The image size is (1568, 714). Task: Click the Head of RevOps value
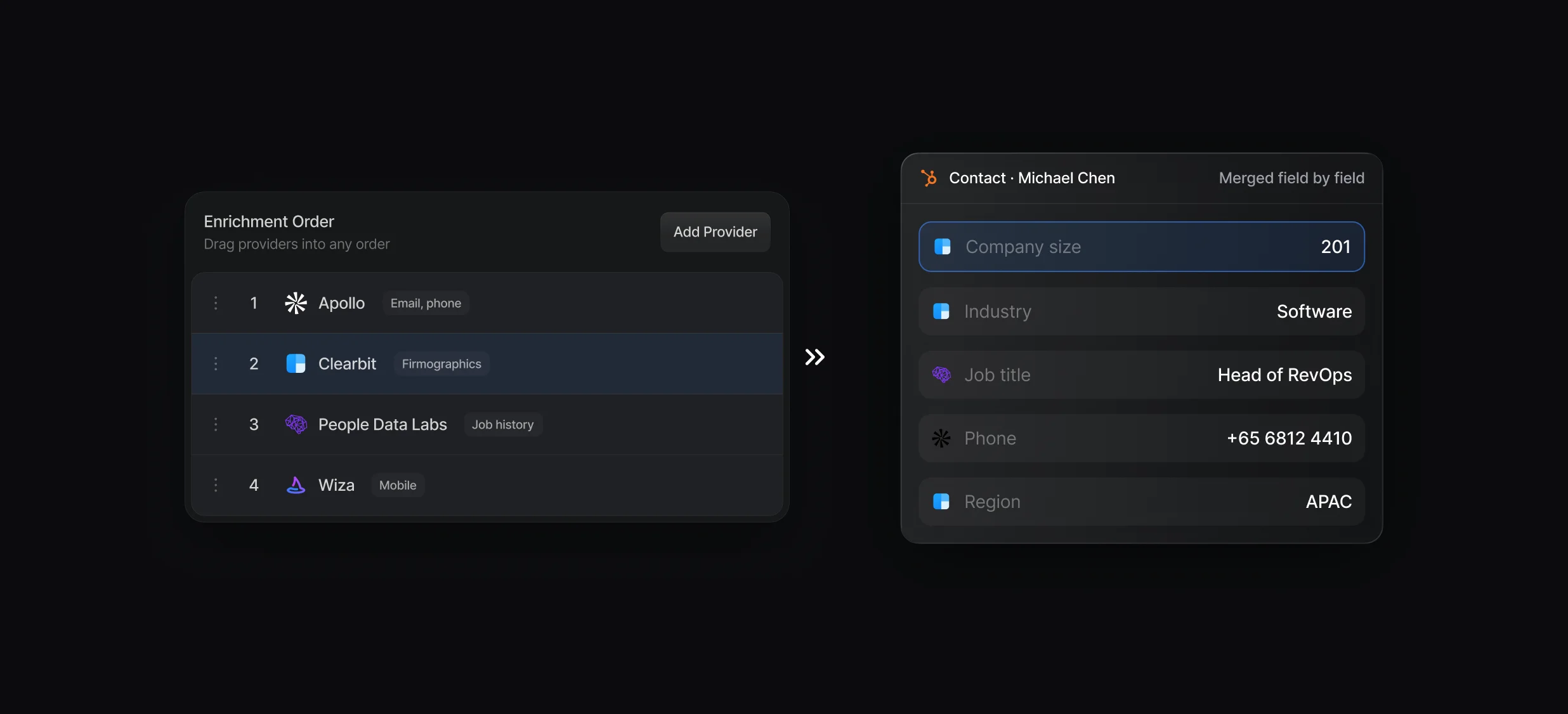[x=1284, y=375]
